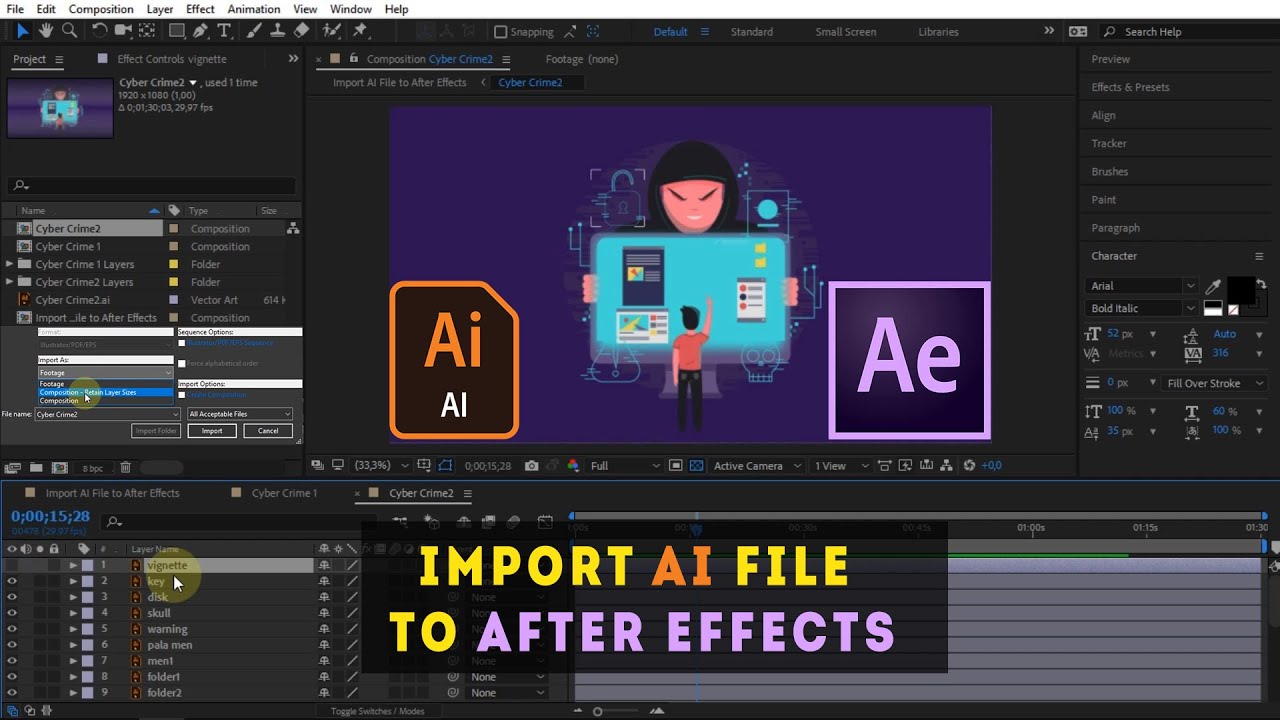Hide the key layer with eye toggle
Viewport: 1280px width, 720px height.
pos(12,581)
